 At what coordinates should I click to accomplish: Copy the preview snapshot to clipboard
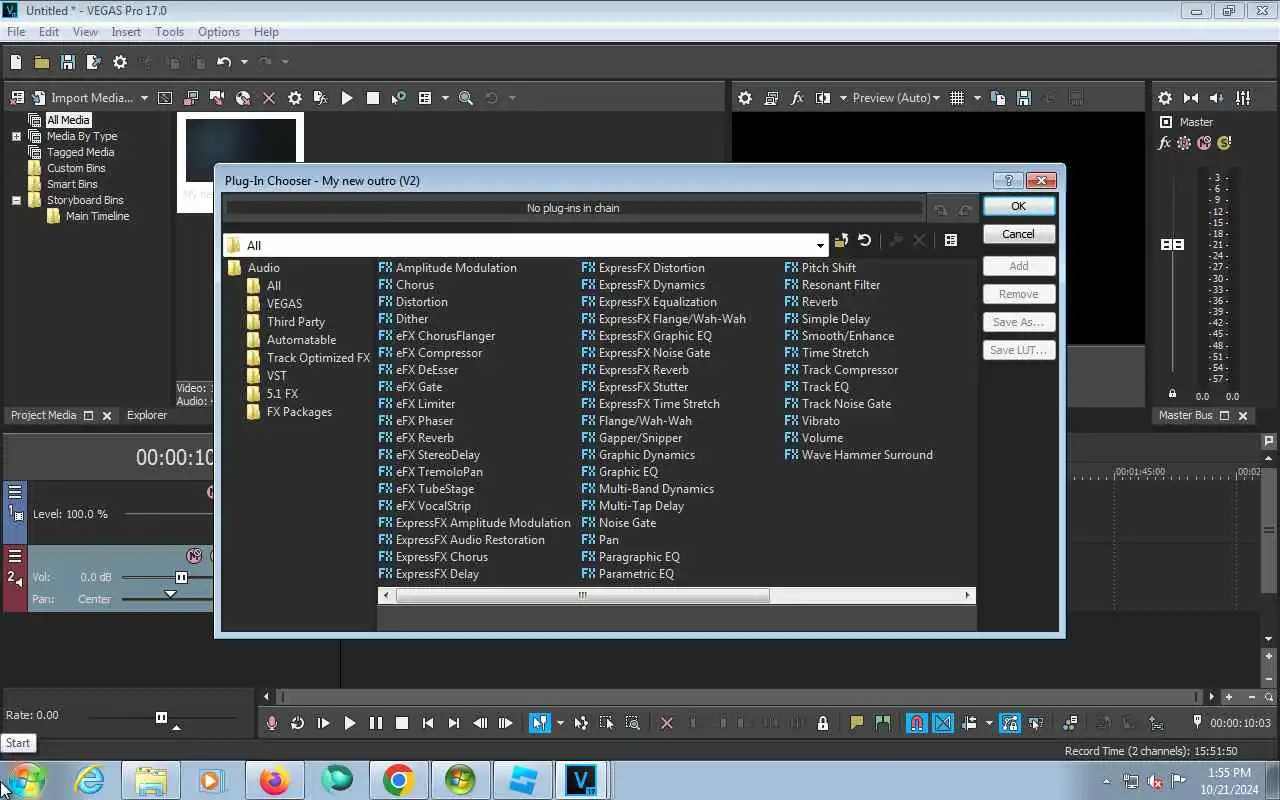tap(997, 98)
